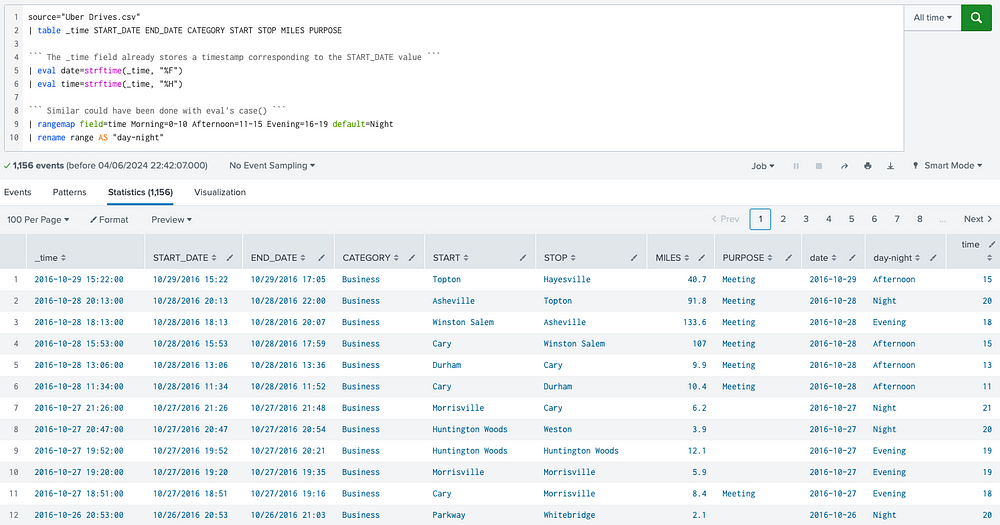The height and width of the screenshot is (525, 1000).
Task: Print the search results
Action: tap(867, 166)
